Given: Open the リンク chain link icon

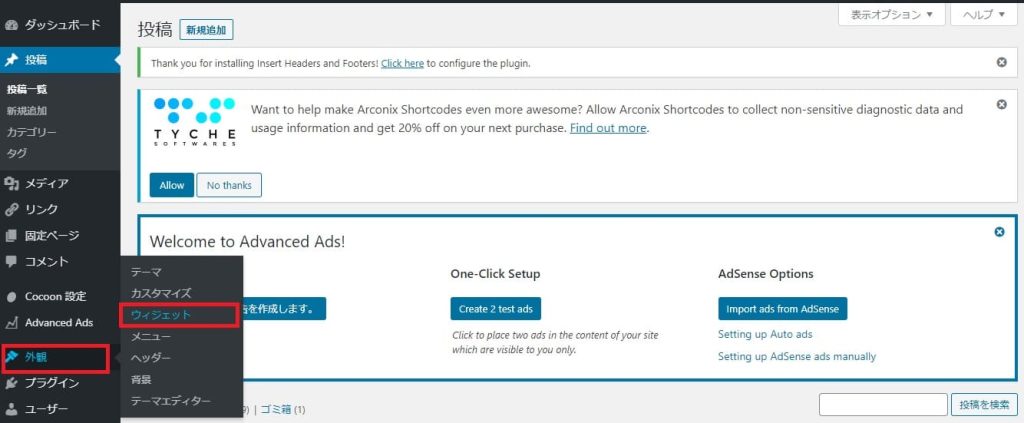Looking at the screenshot, I should tap(10, 210).
